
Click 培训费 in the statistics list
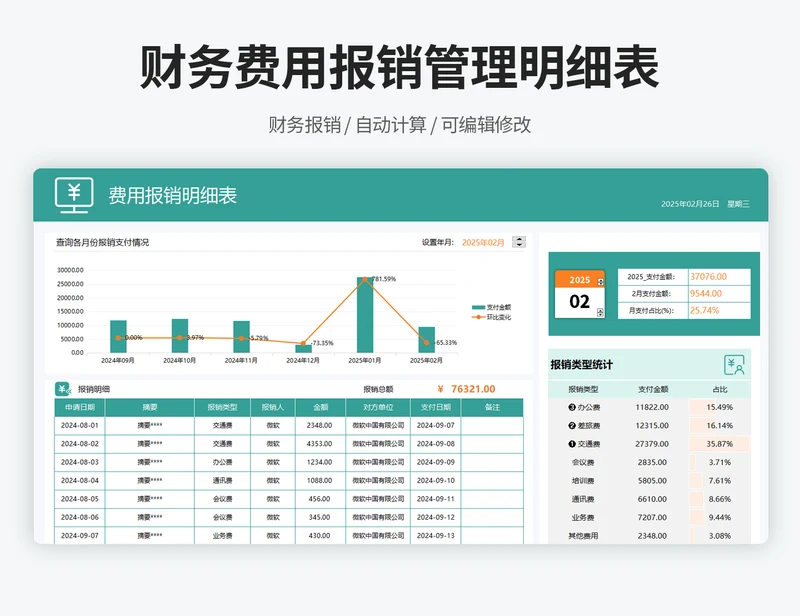[583, 481]
